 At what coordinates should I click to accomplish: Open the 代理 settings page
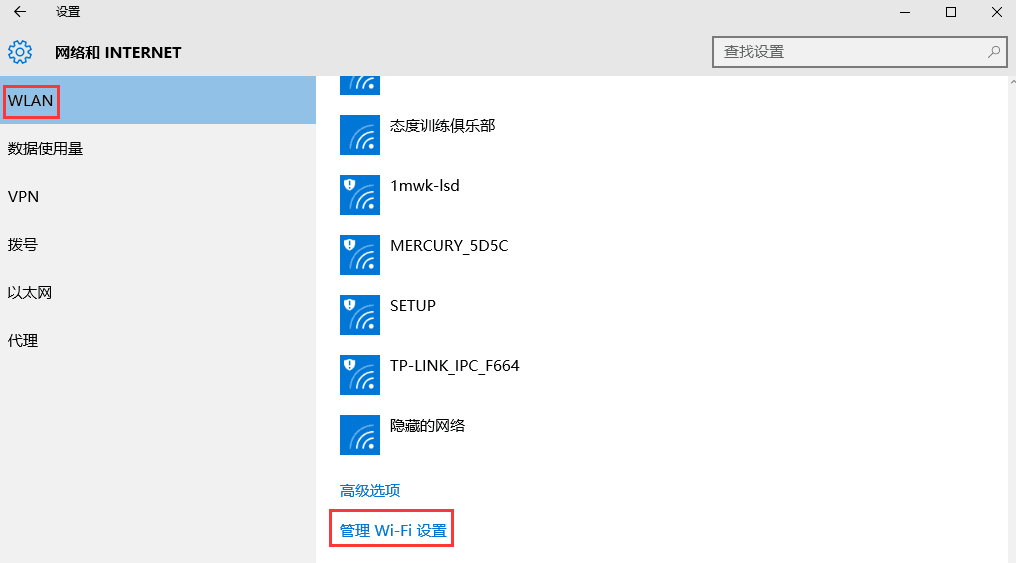158,340
